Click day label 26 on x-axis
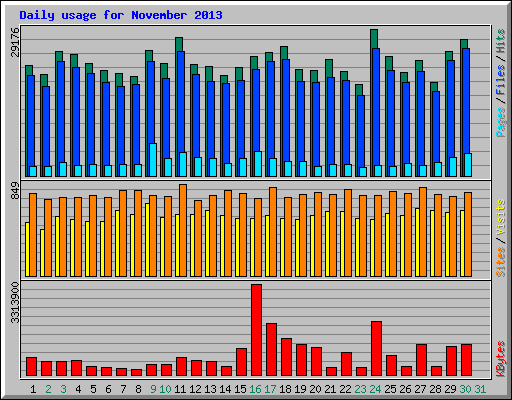The width and height of the screenshot is (512, 400). 405,389
